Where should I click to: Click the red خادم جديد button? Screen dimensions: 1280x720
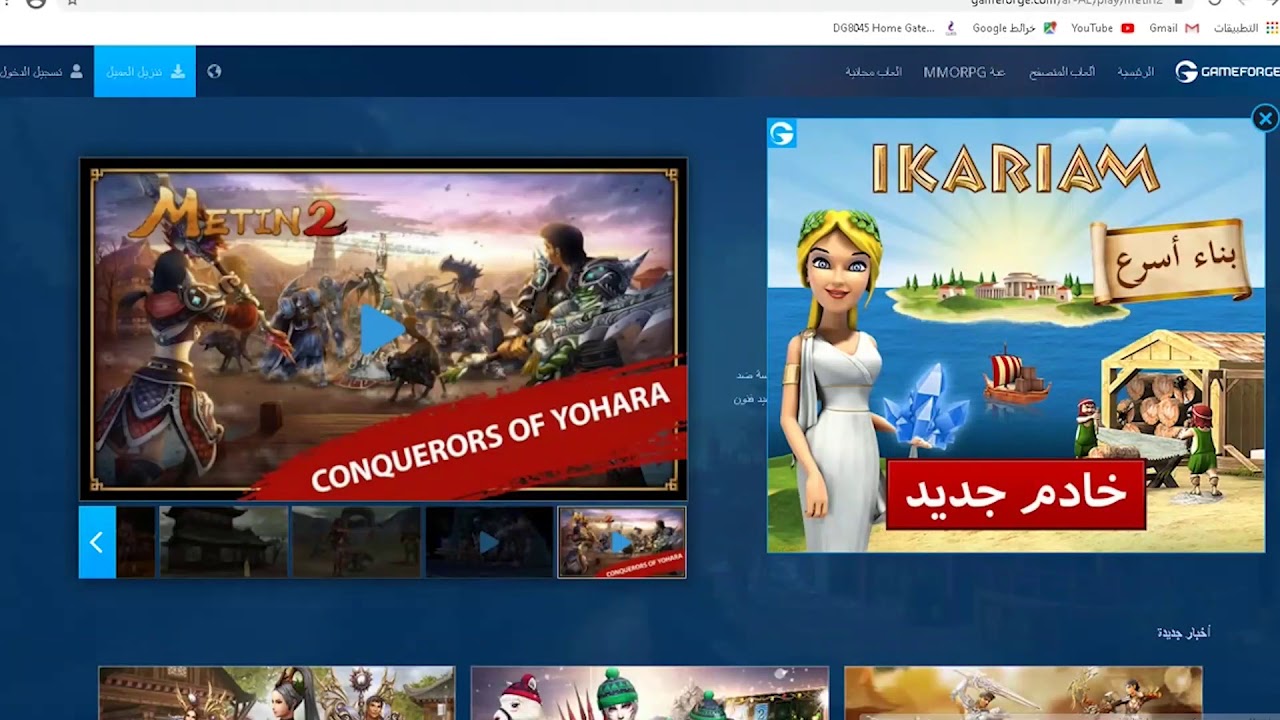click(1016, 494)
